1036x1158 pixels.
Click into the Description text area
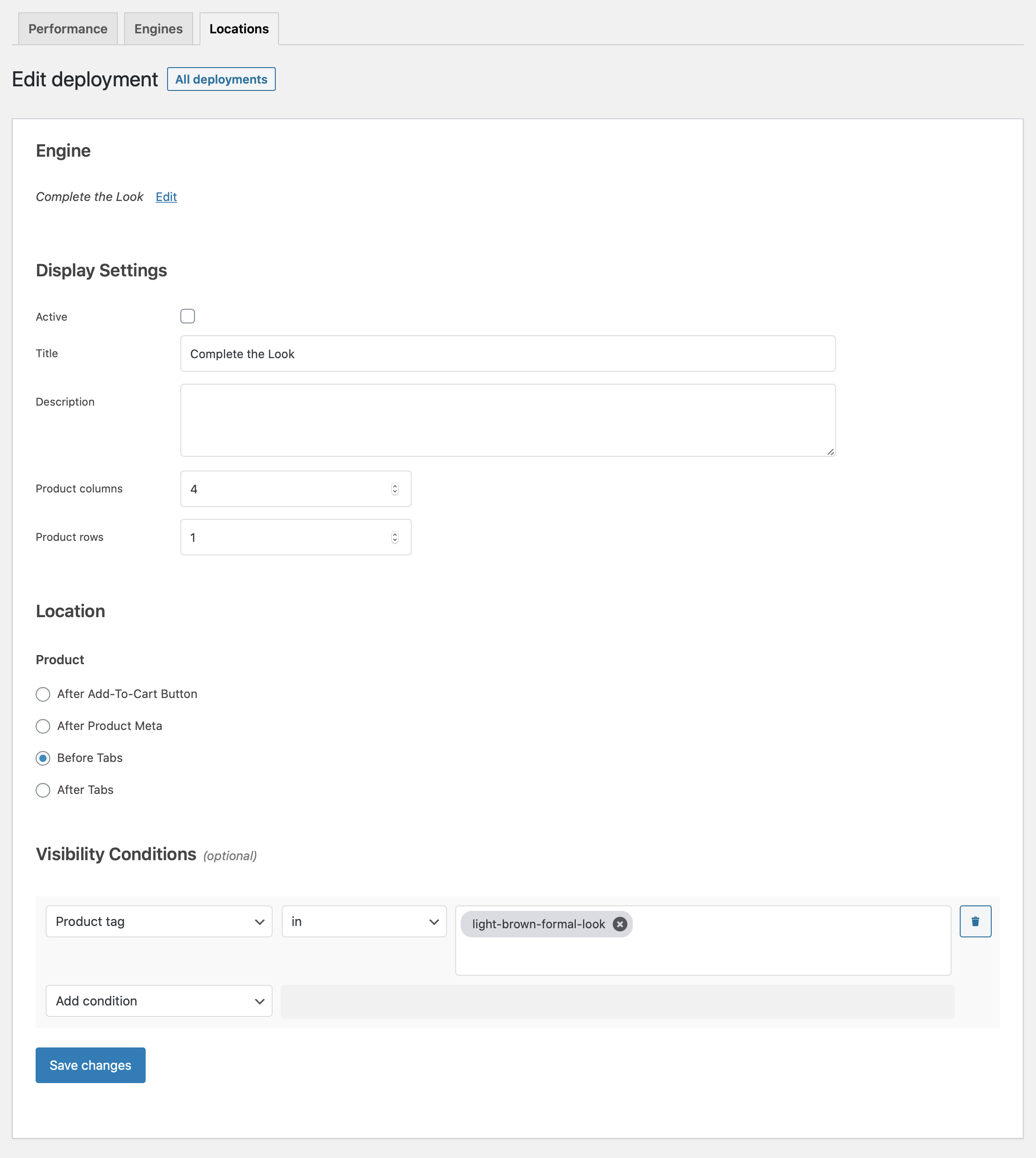pyautogui.click(x=508, y=420)
